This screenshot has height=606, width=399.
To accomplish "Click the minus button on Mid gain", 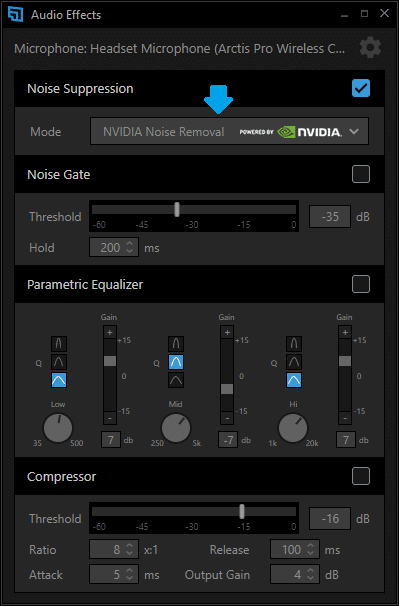I will pyautogui.click(x=227, y=418).
